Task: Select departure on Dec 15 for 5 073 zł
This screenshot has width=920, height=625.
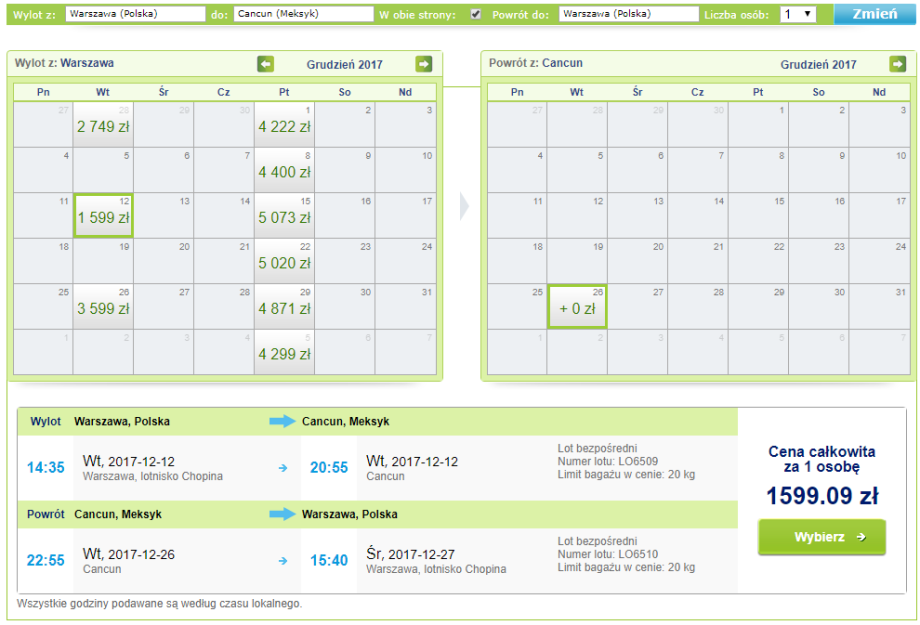Action: tap(285, 216)
